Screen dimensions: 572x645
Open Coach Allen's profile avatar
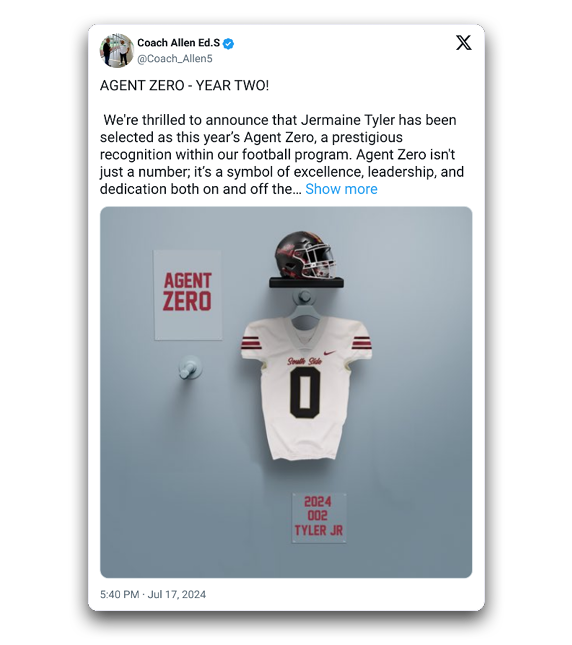click(117, 51)
